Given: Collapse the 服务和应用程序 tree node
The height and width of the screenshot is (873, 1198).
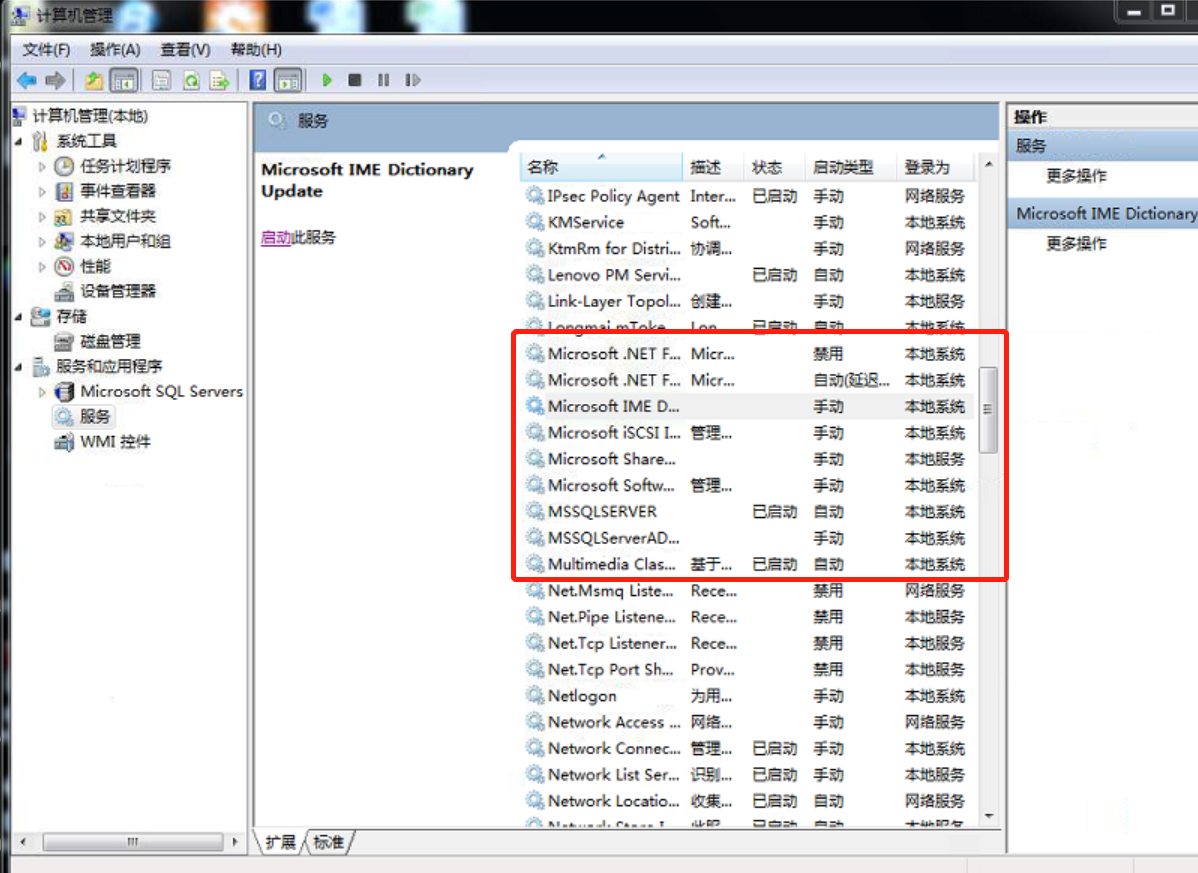Looking at the screenshot, I should (x=18, y=367).
